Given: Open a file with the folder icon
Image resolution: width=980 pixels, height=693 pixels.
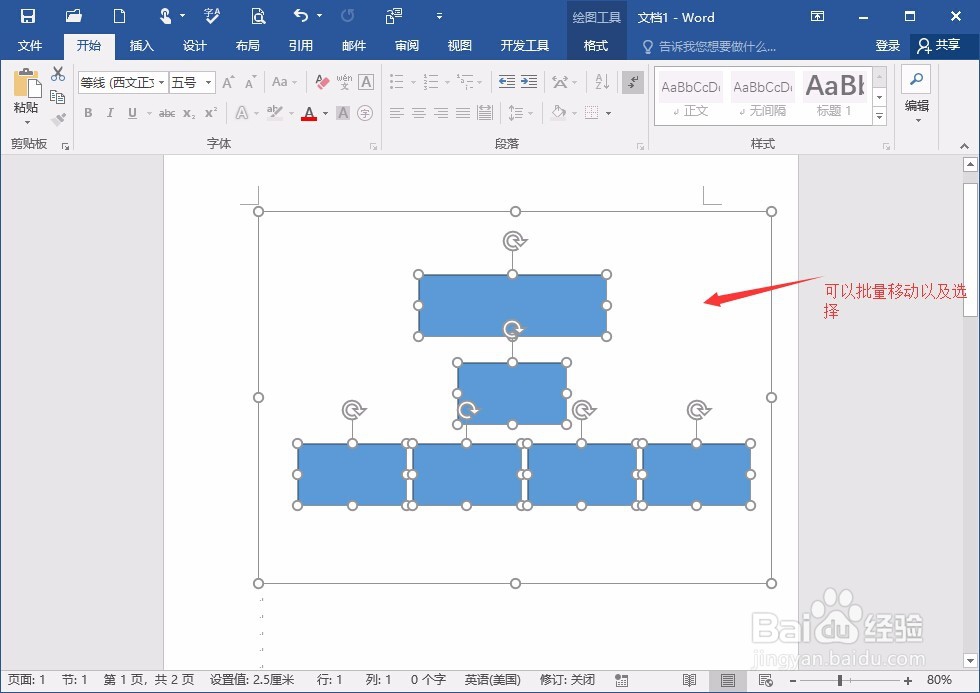Looking at the screenshot, I should (x=74, y=16).
